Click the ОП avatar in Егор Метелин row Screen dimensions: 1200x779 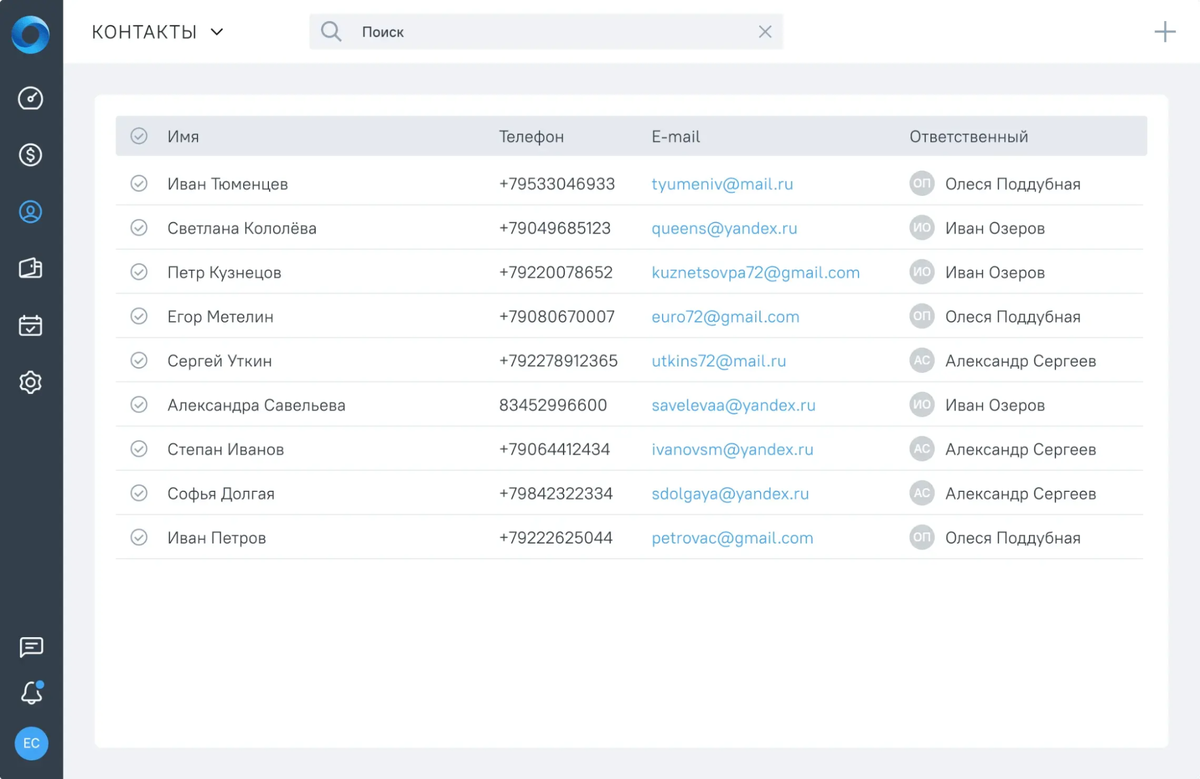(x=922, y=317)
